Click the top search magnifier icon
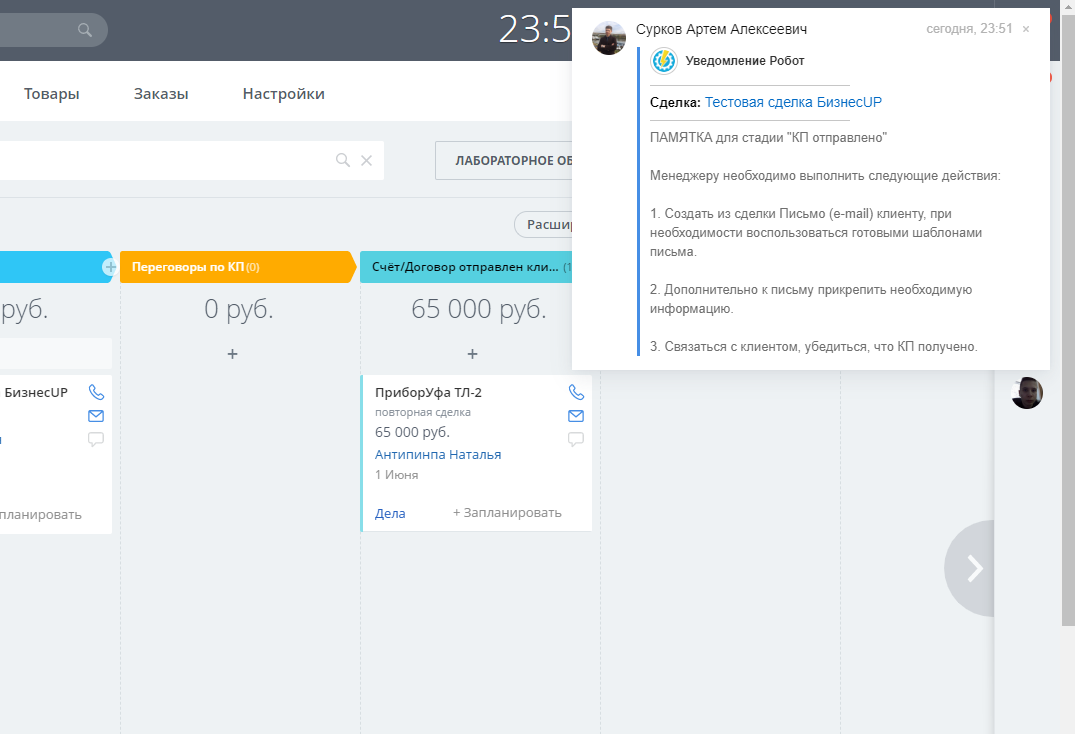 coord(84,30)
